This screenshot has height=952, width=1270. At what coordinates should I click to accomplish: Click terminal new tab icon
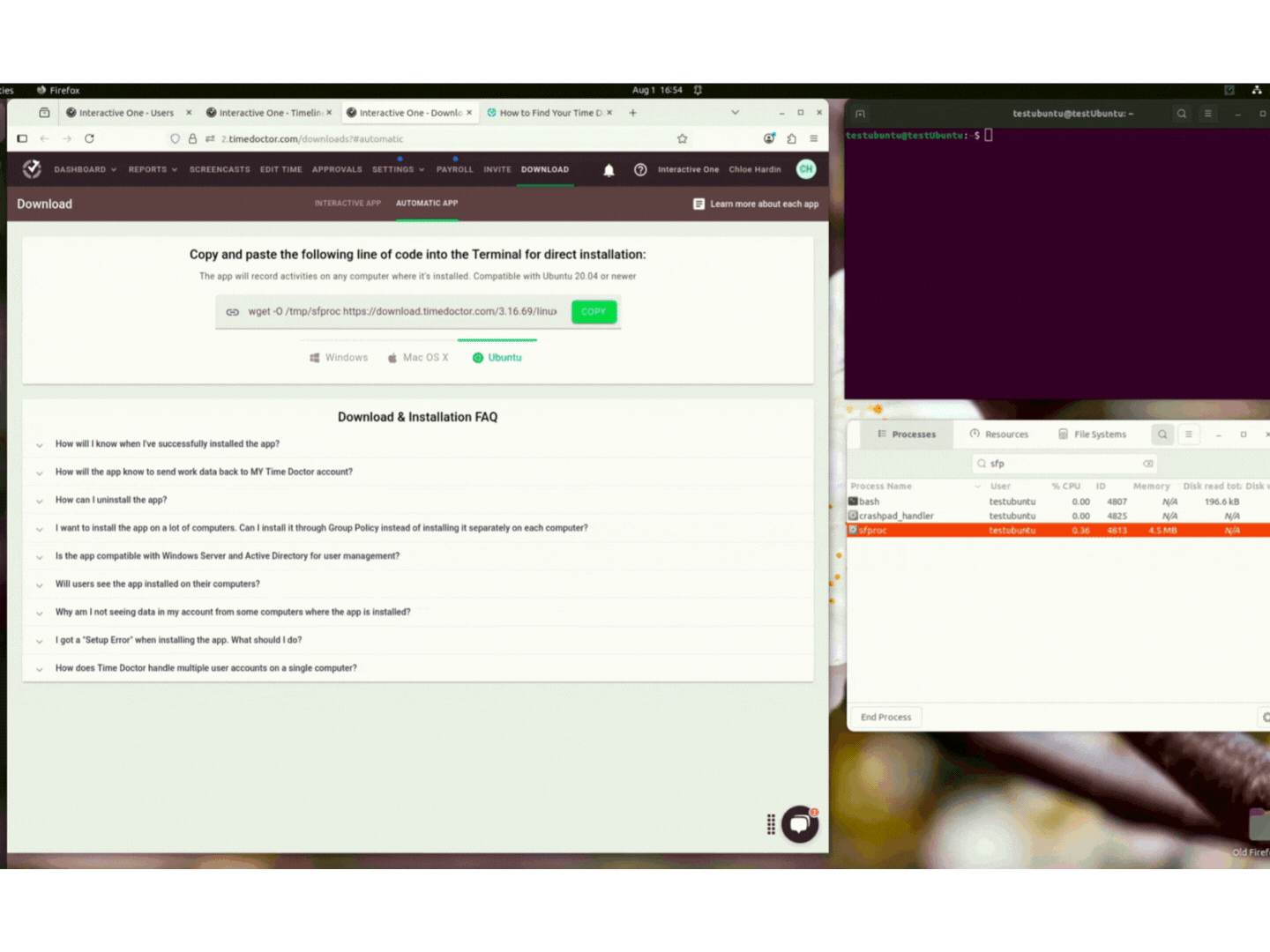860,114
